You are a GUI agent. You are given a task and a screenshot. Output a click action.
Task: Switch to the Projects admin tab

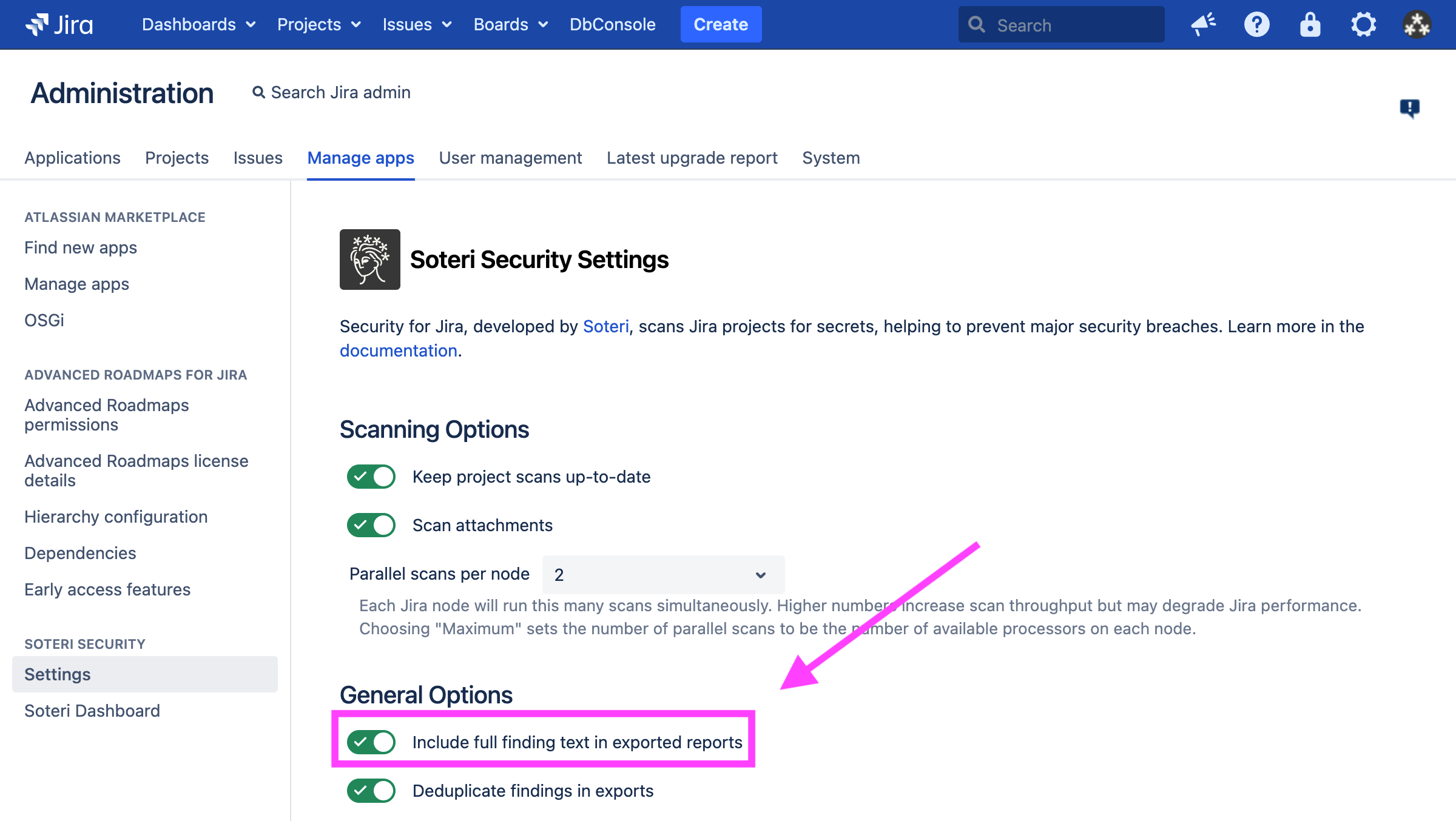pos(177,158)
